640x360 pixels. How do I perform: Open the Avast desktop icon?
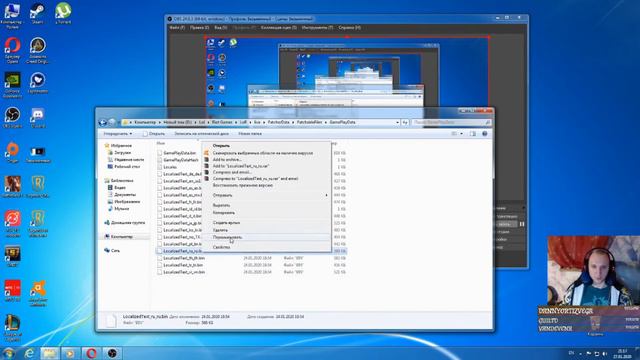pyautogui.click(x=38, y=293)
